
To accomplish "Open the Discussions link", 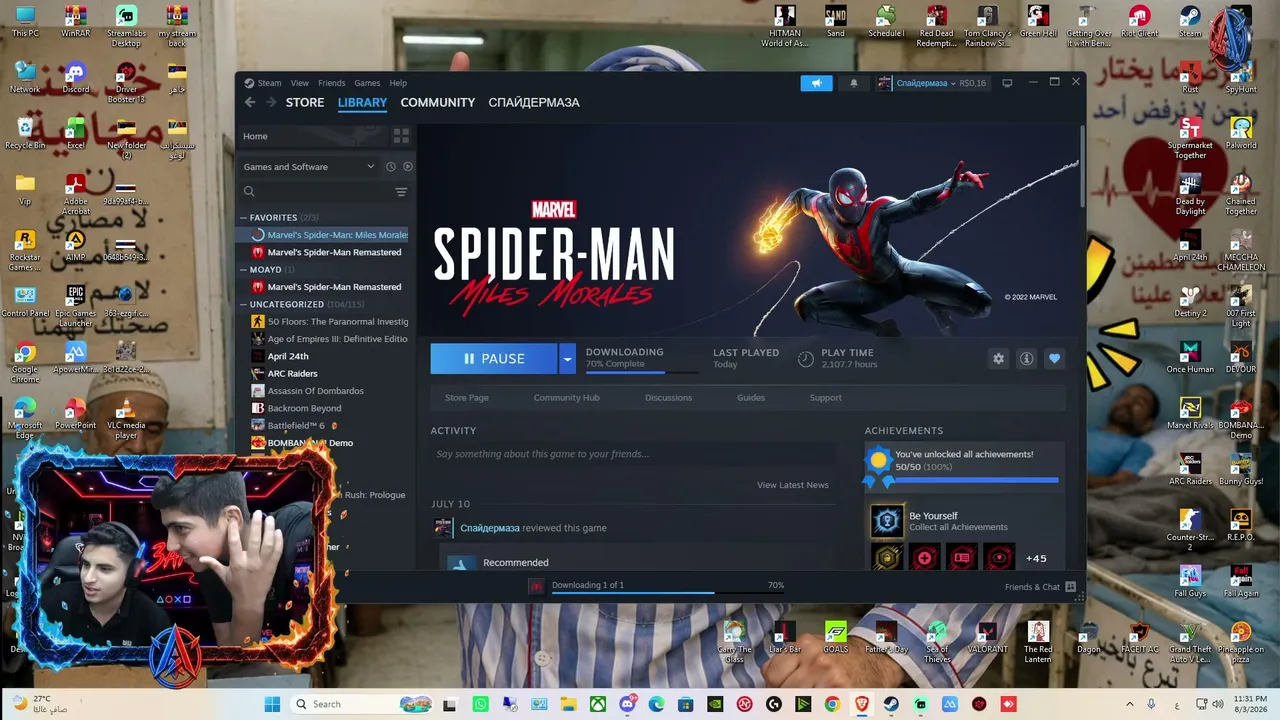I will pos(668,398).
